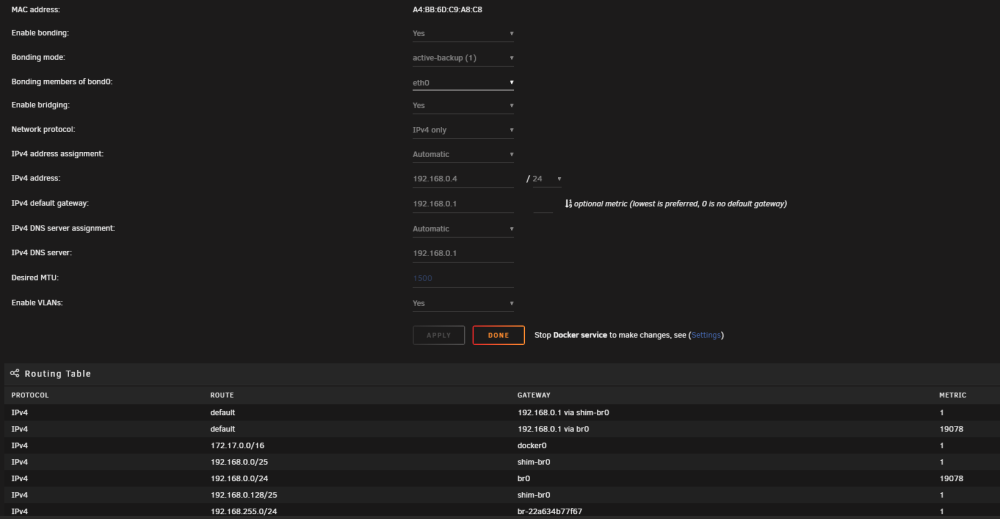Click route 172.17.0.0/16

click(x=237, y=446)
